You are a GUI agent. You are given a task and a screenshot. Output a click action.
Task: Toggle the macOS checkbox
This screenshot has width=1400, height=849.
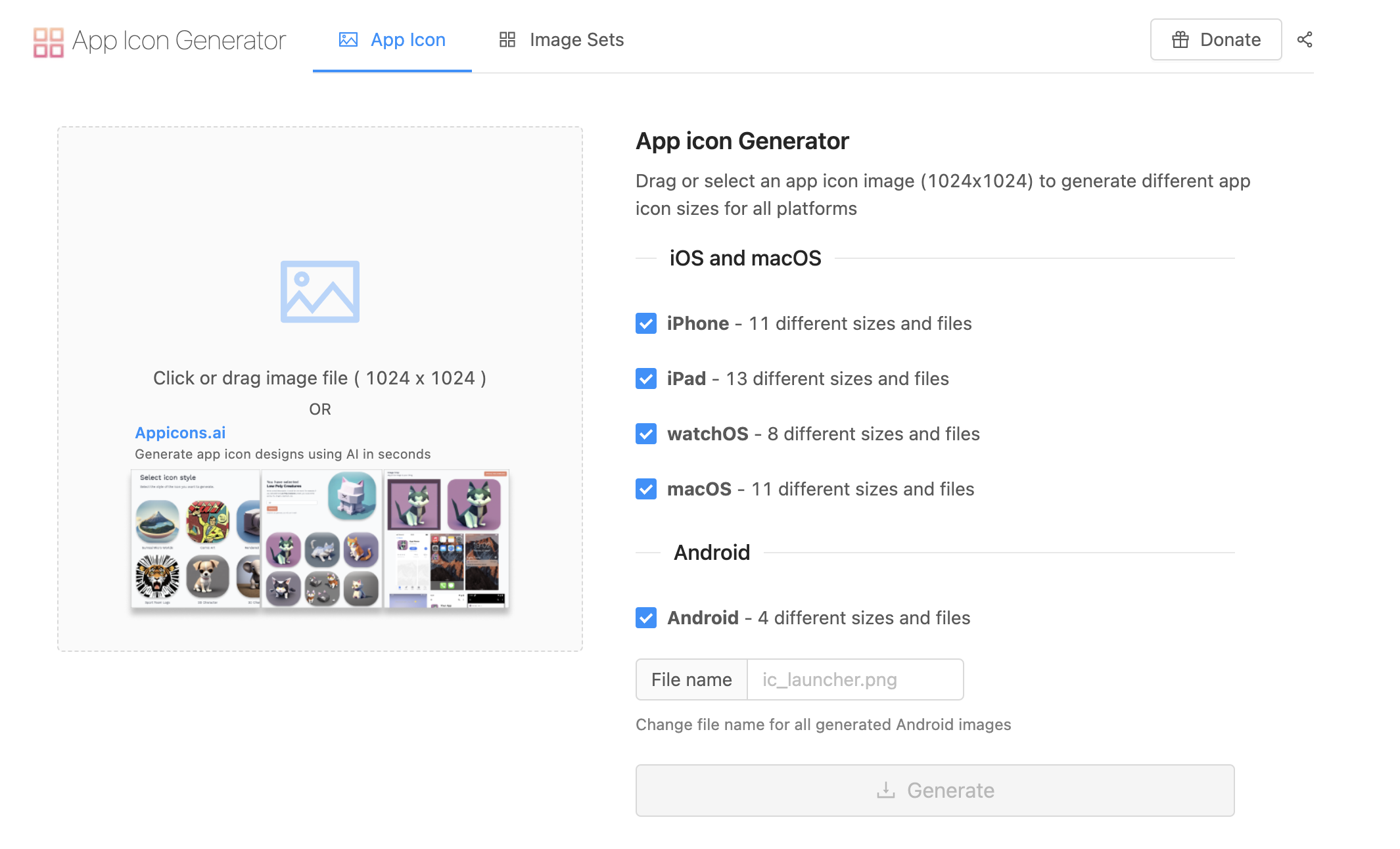646,489
